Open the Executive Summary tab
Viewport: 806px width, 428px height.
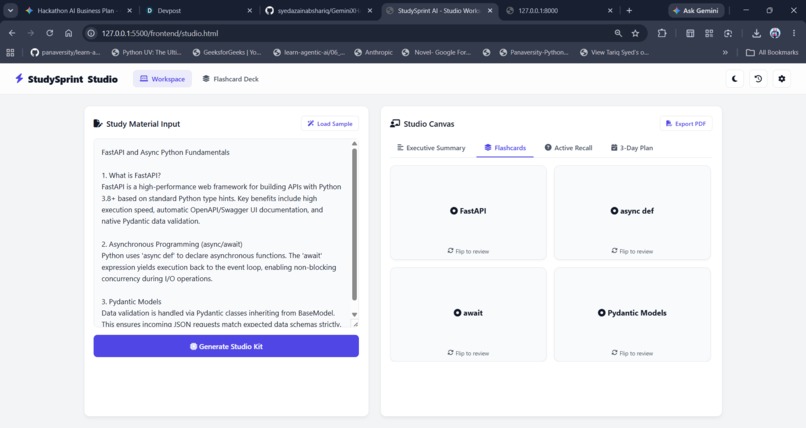click(x=431, y=148)
